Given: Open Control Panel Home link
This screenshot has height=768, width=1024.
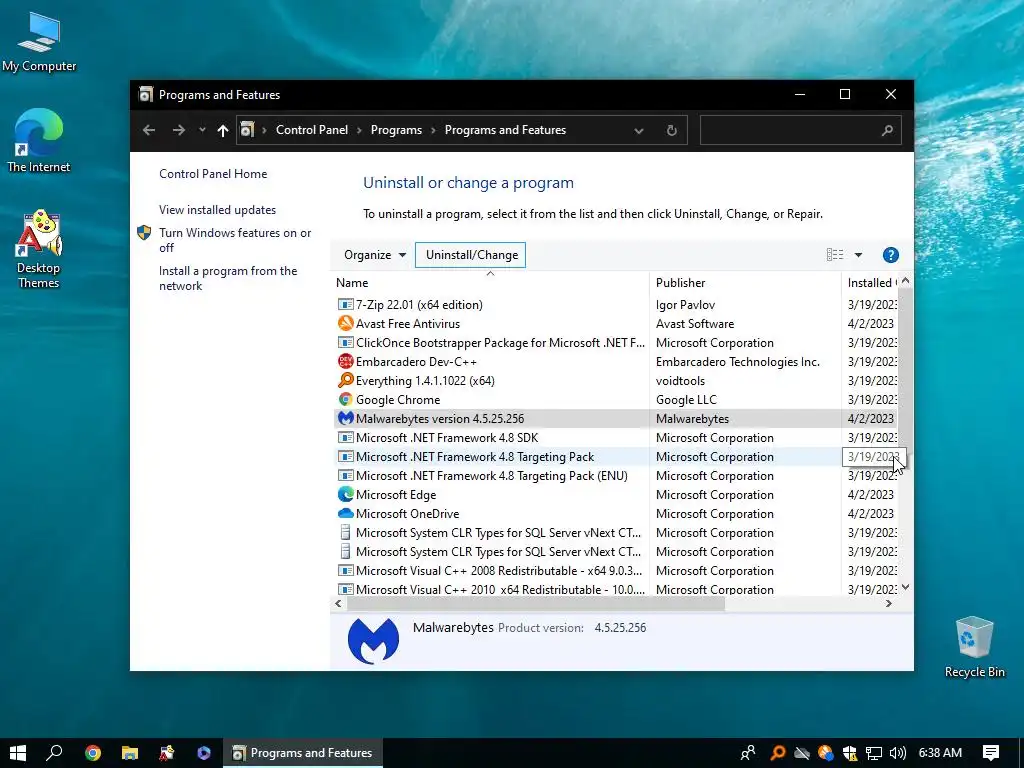Looking at the screenshot, I should [x=213, y=174].
